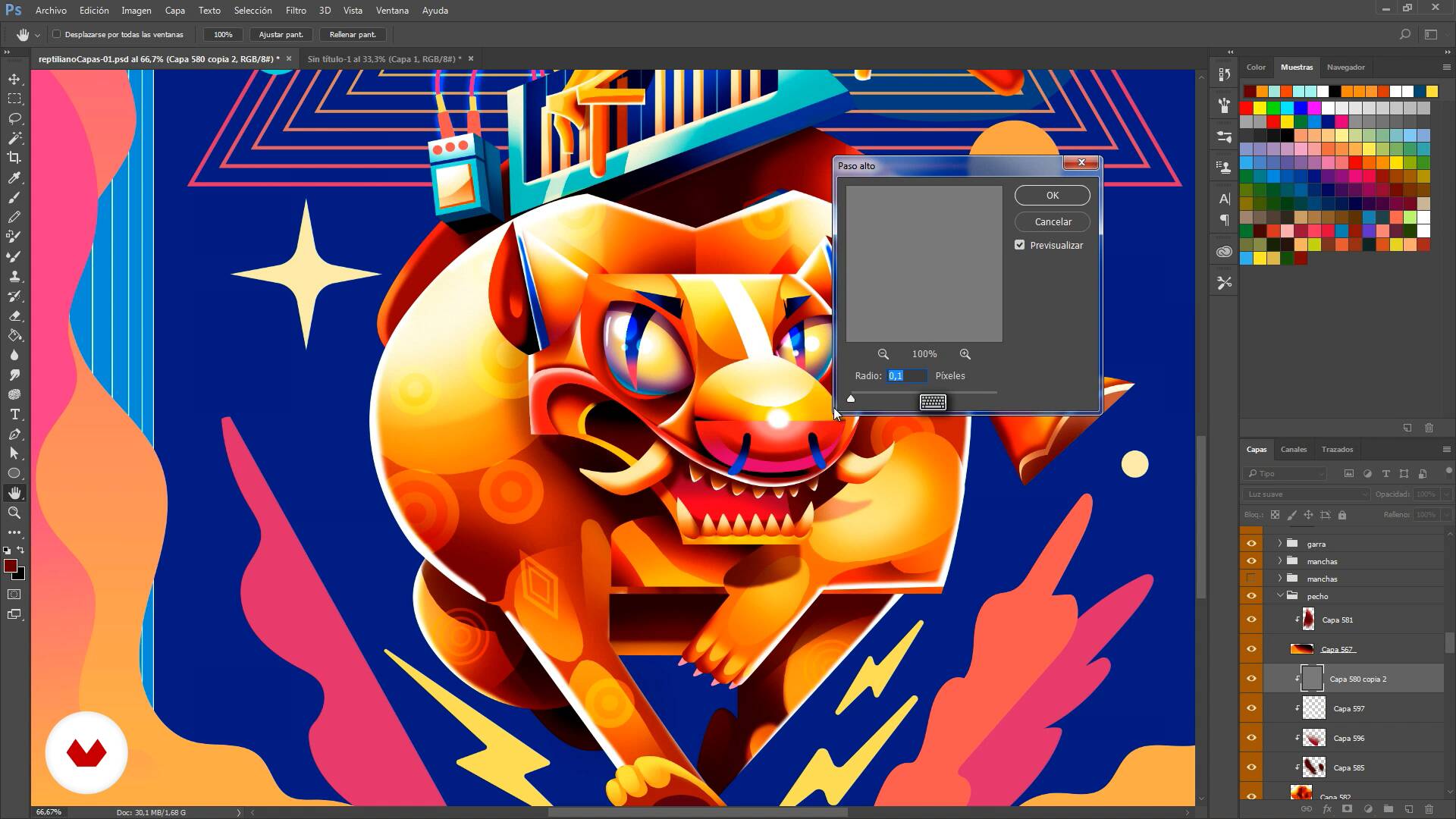Click Cancelar in Paso alto dialog
Screen dimensions: 1456x819
coord(1053,221)
